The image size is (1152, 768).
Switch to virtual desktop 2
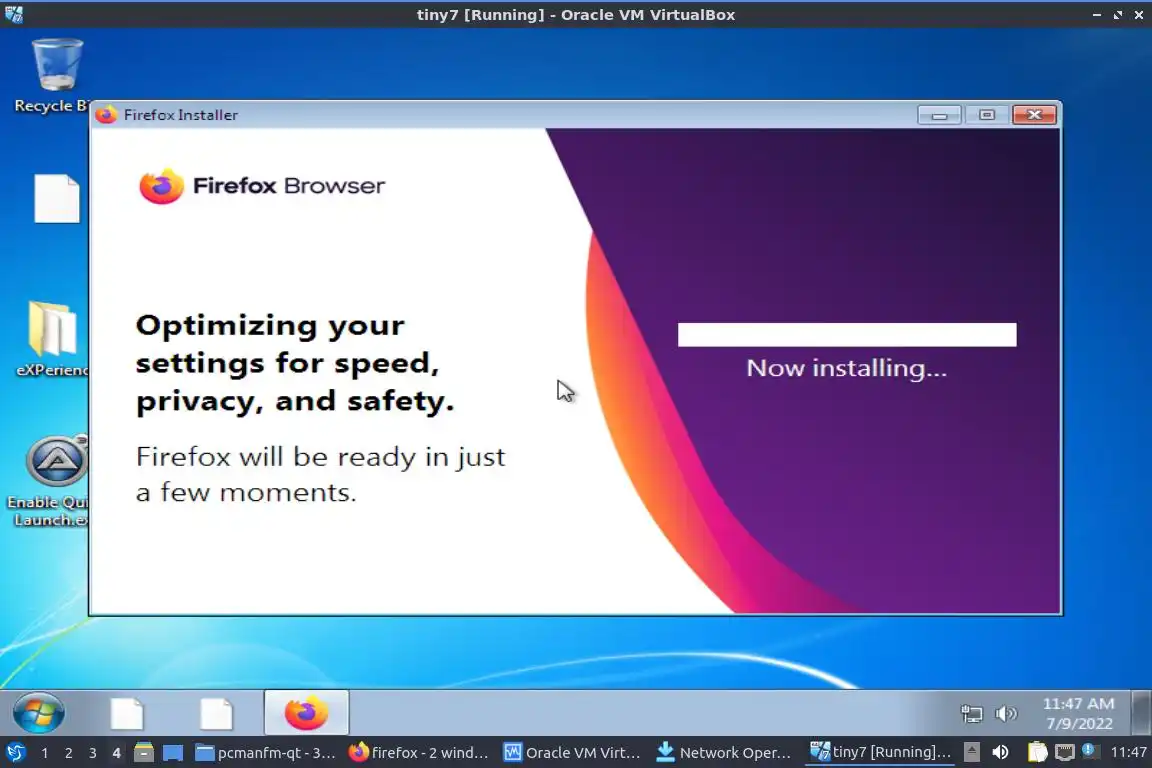point(68,753)
